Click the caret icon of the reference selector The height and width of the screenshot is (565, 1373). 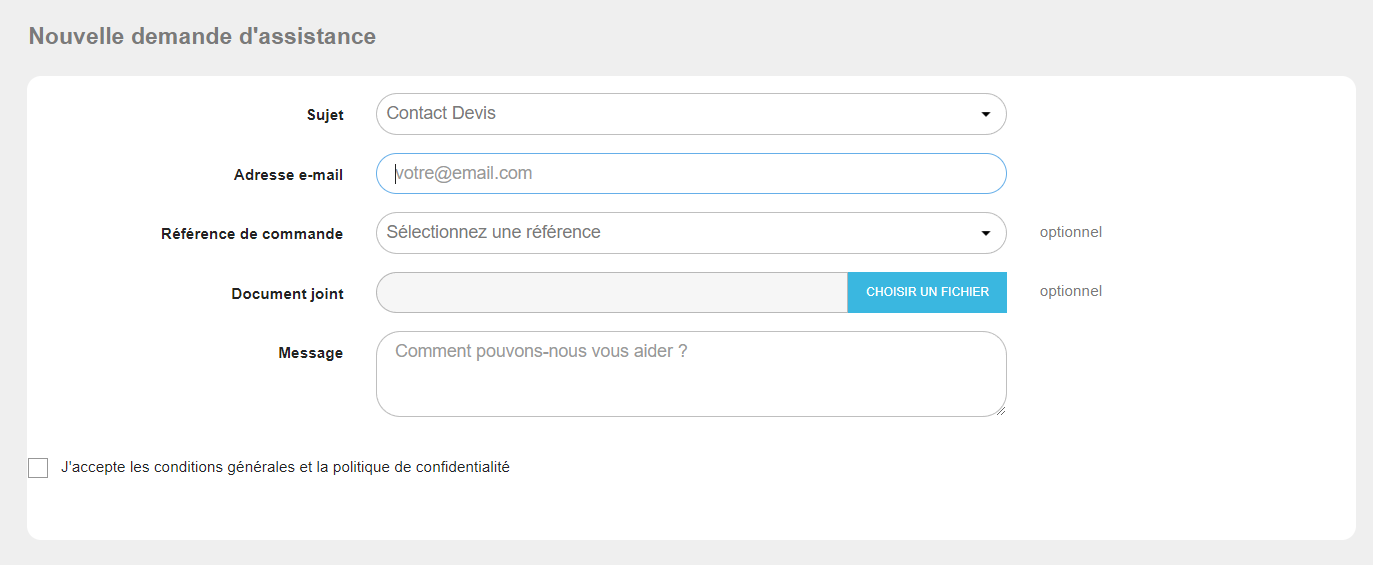(x=986, y=234)
